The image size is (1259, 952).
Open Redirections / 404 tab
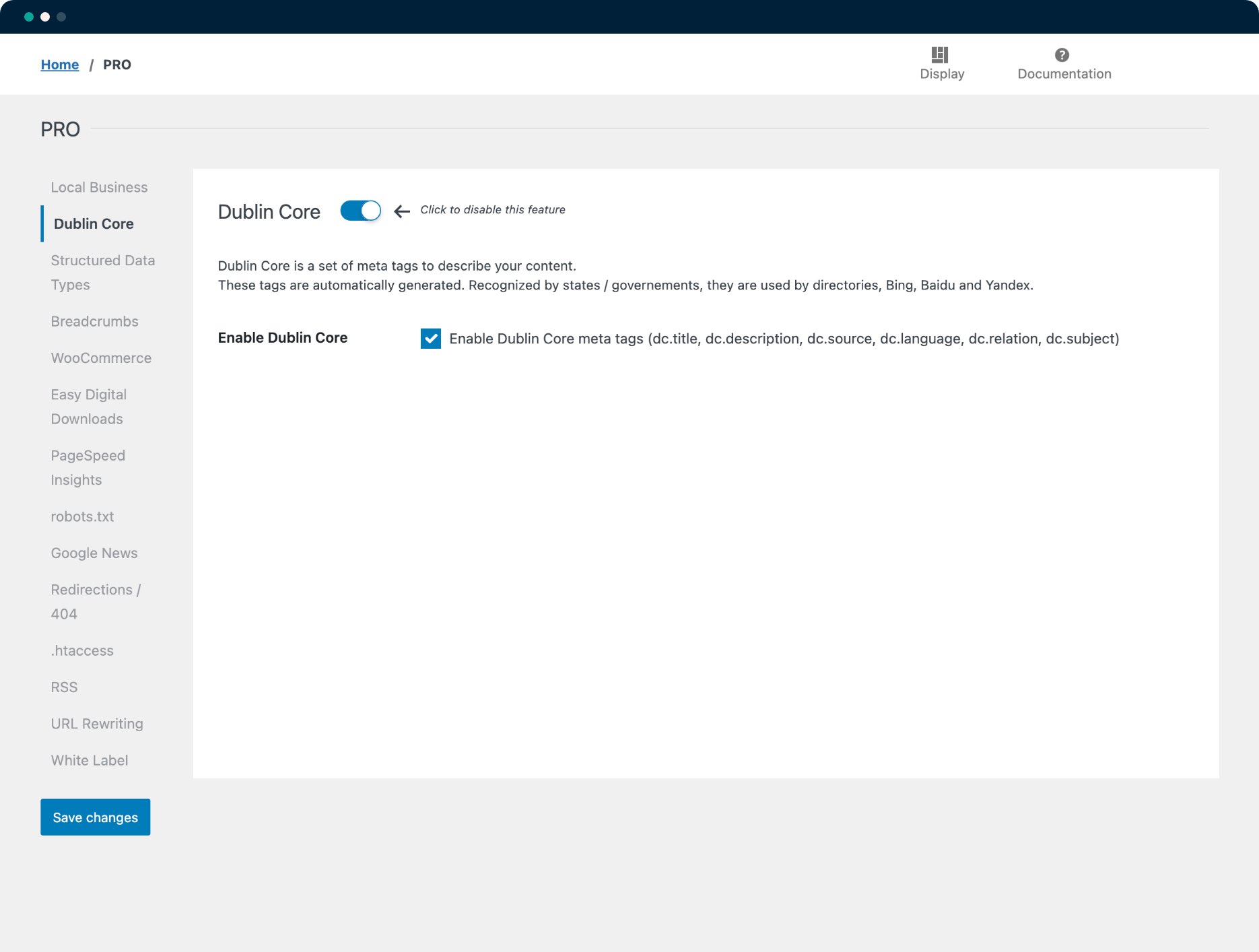tap(96, 602)
